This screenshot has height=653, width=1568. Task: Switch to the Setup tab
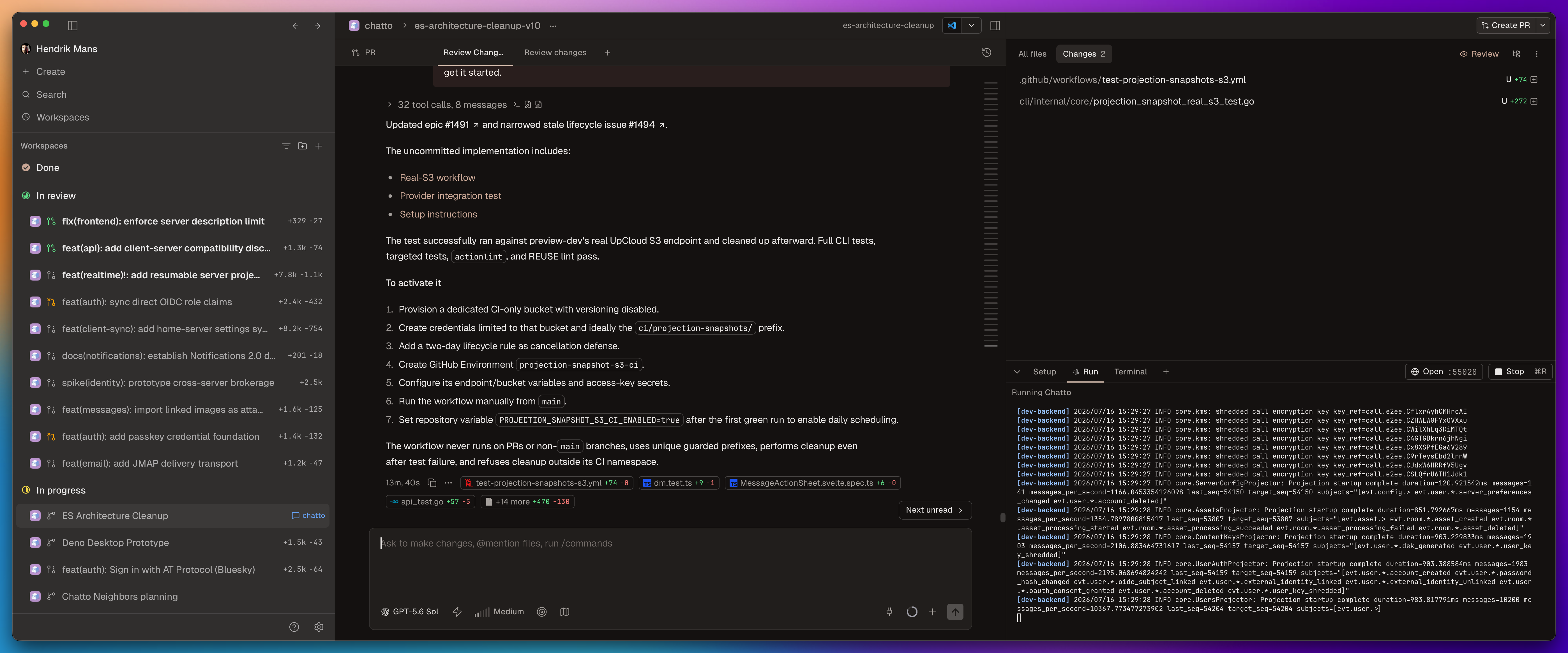coord(1044,372)
